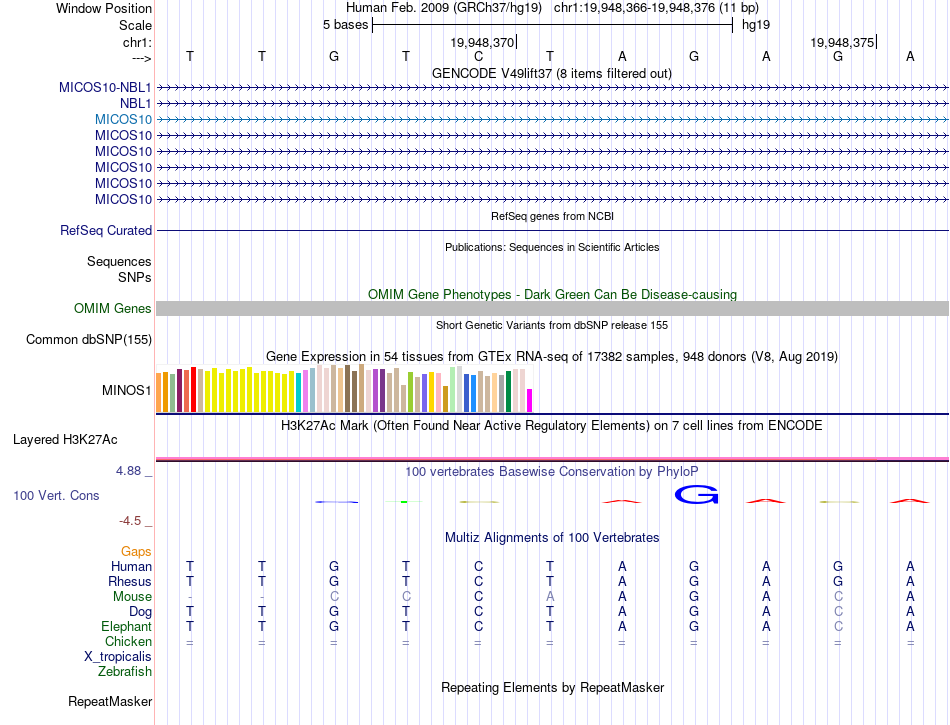Select the Rhesus species row label
This screenshot has height=725, width=950.
tap(130, 581)
